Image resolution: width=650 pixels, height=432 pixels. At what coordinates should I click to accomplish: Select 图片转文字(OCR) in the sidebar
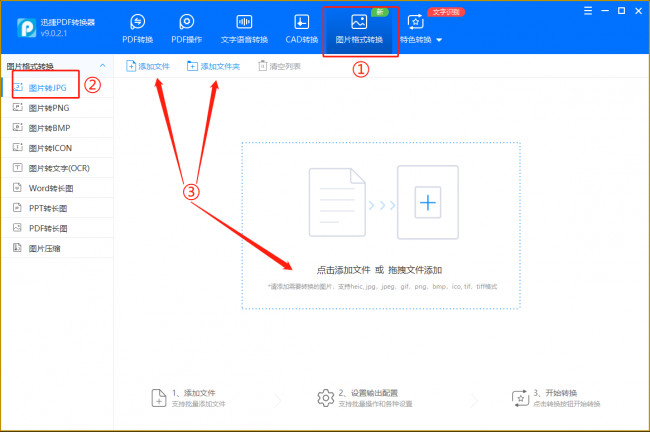pyautogui.click(x=57, y=168)
